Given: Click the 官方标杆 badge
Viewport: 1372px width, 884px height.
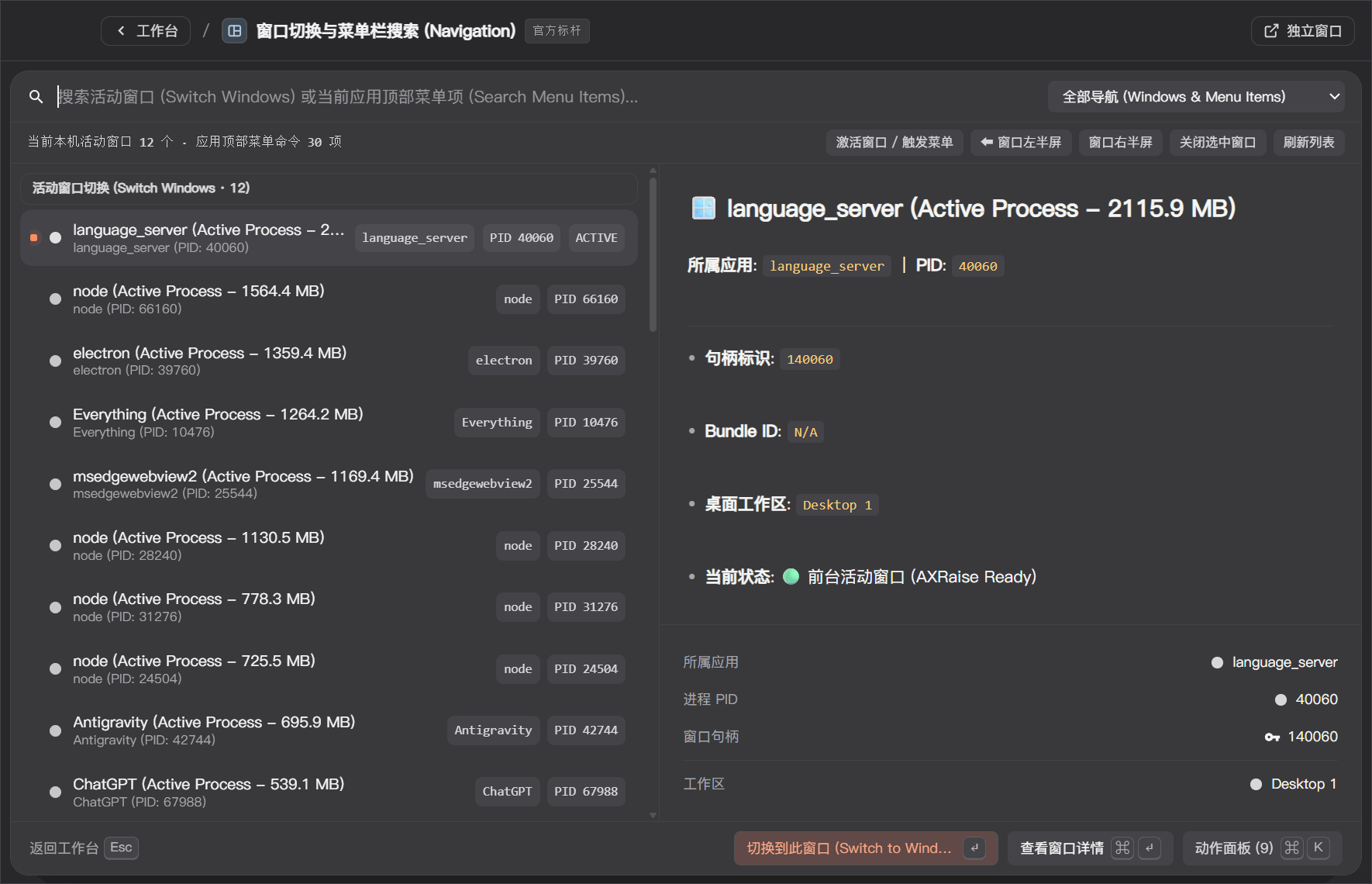Looking at the screenshot, I should 557,31.
